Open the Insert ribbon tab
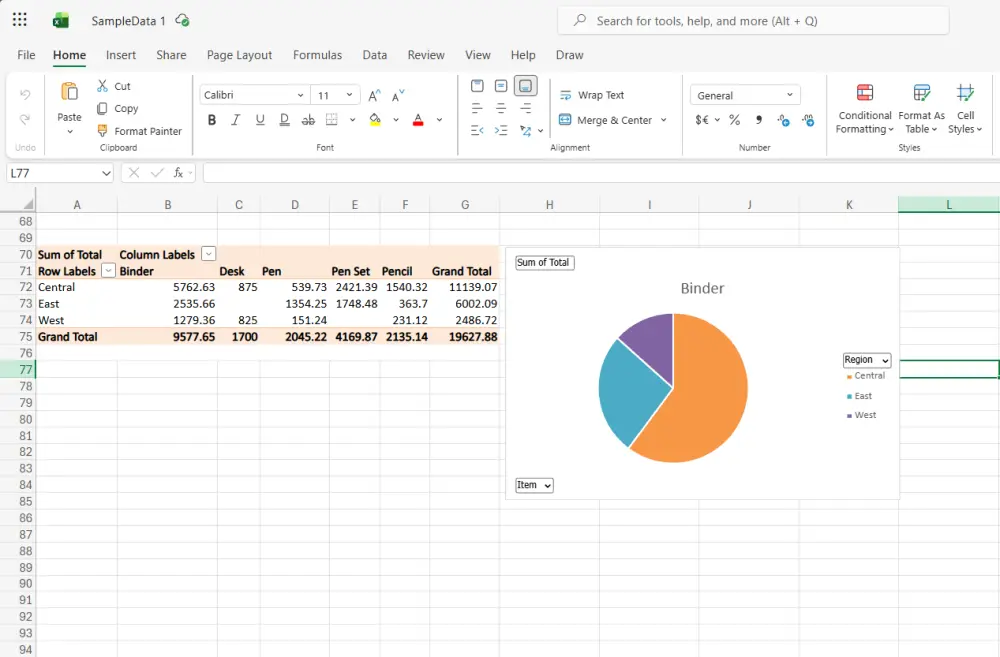 (x=121, y=55)
